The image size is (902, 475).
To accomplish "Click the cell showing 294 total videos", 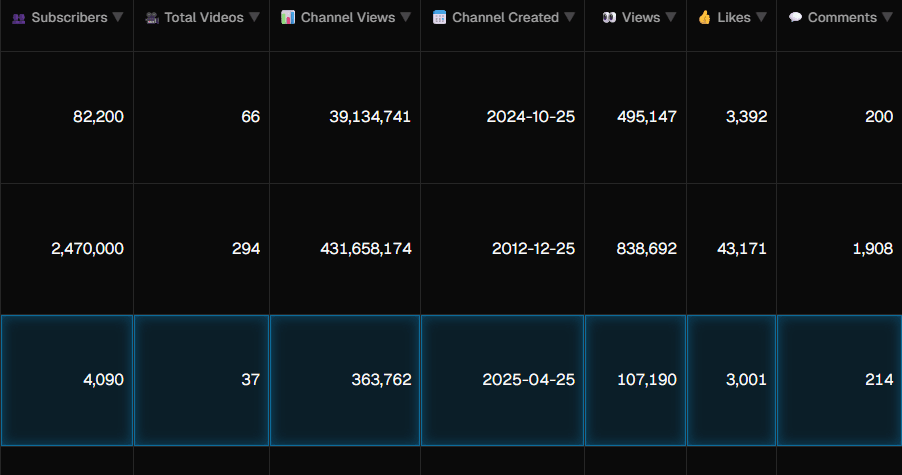I will [x=201, y=249].
